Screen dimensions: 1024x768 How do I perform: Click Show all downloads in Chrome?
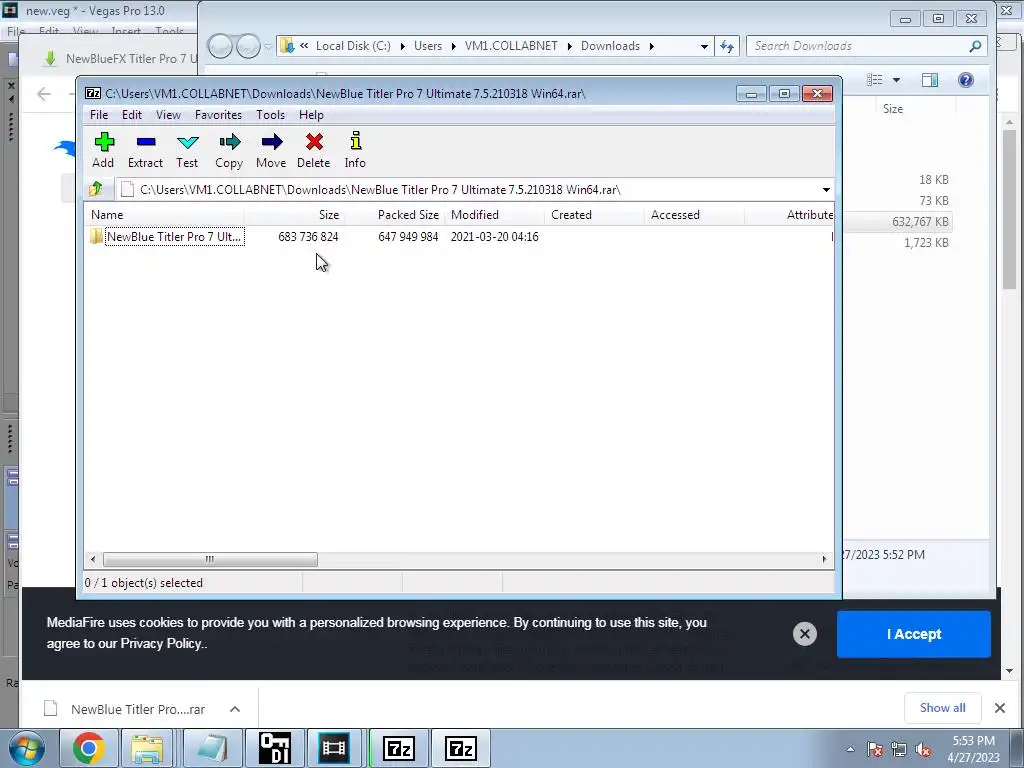(x=942, y=708)
